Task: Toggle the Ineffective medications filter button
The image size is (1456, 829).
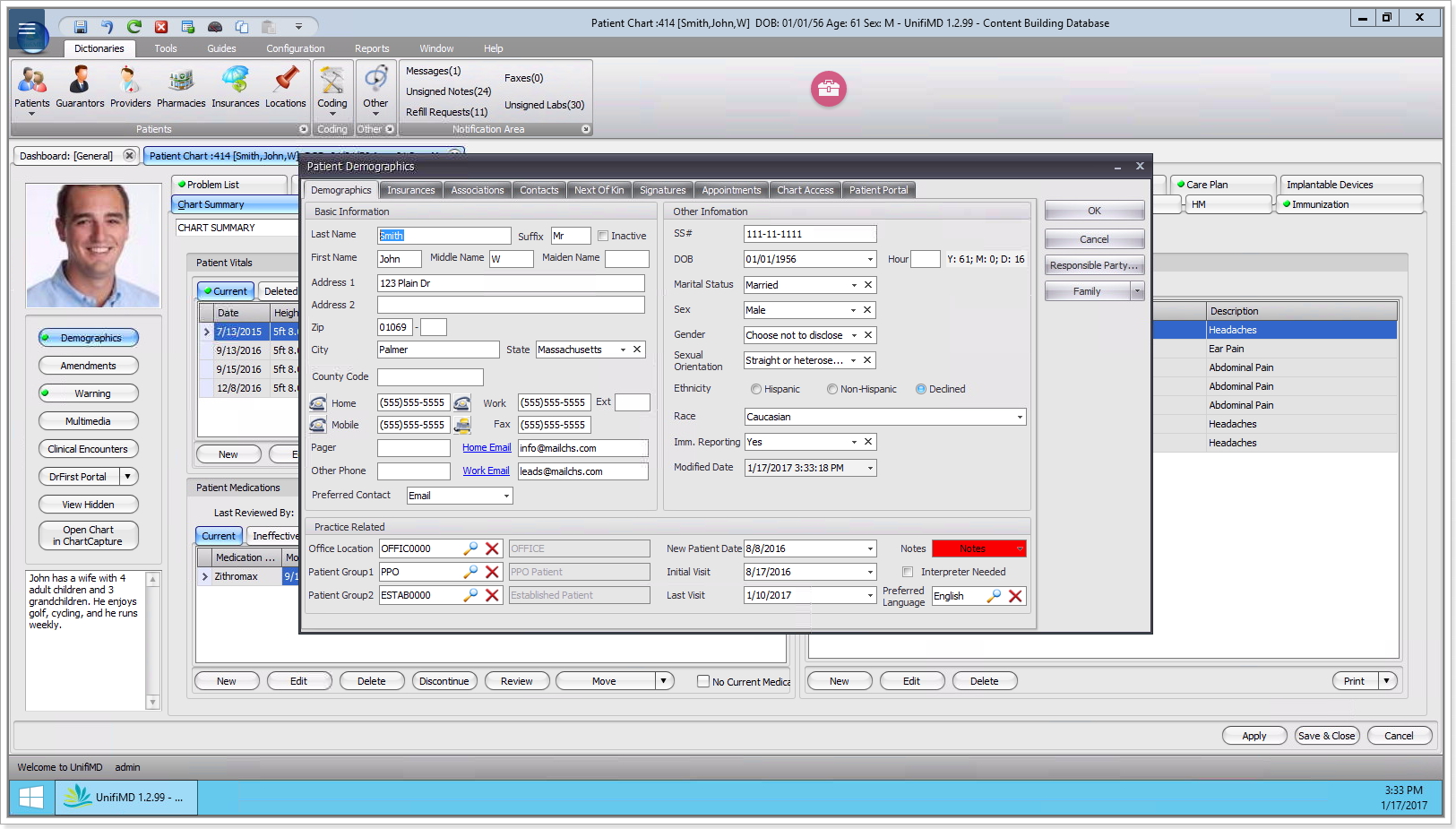Action: (x=273, y=536)
